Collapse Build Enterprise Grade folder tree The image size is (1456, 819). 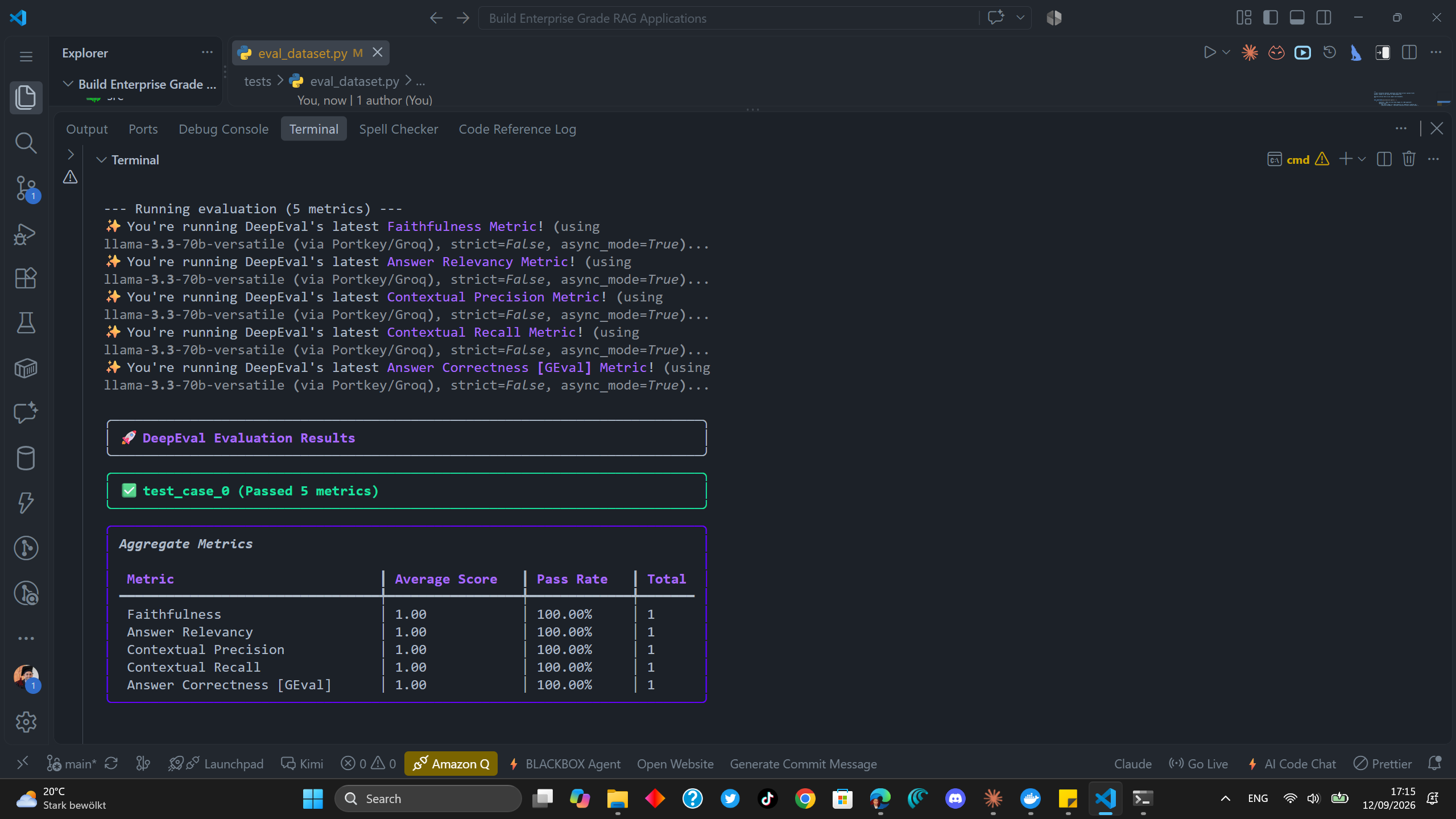click(x=68, y=84)
